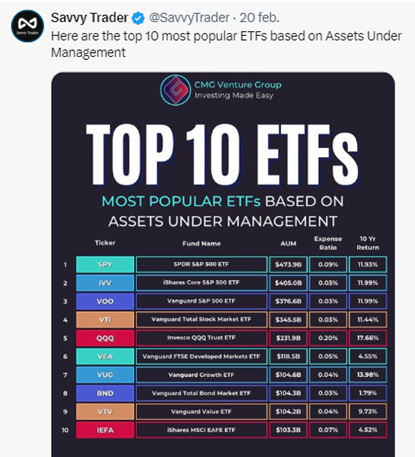Select the BND ticker cell

click(x=105, y=393)
